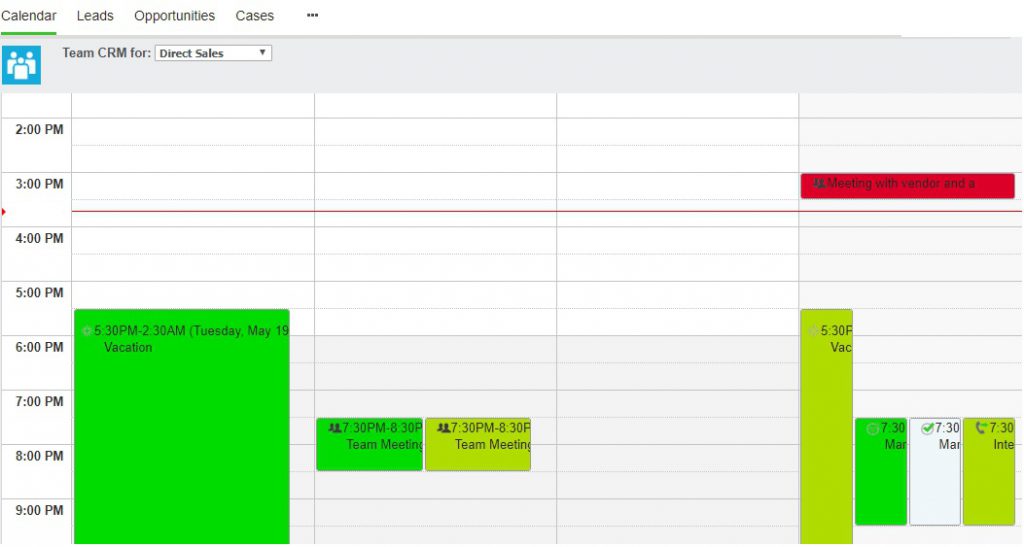The image size is (1024, 547).
Task: Open the dark green Team Meeting event
Action: coord(370,444)
